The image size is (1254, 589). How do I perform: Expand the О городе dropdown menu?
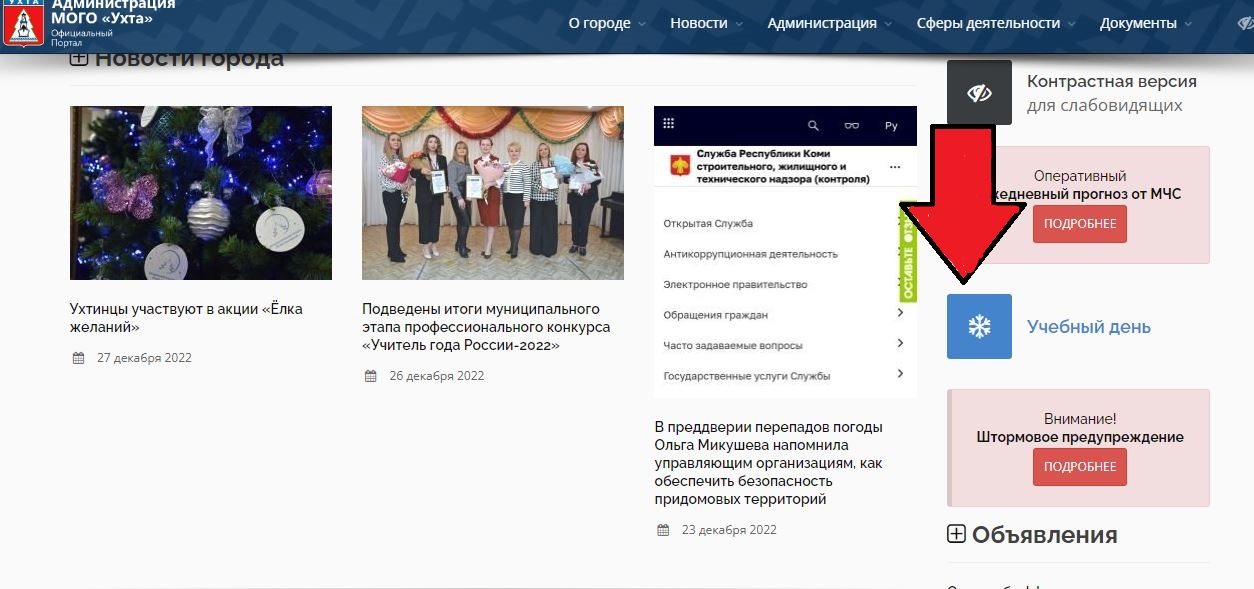click(607, 23)
